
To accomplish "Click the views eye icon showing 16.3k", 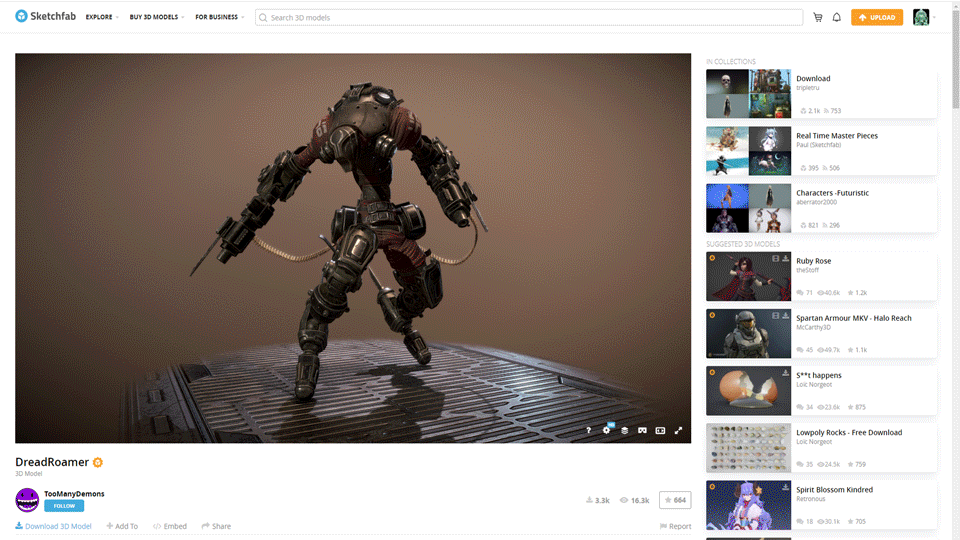I will (x=624, y=500).
